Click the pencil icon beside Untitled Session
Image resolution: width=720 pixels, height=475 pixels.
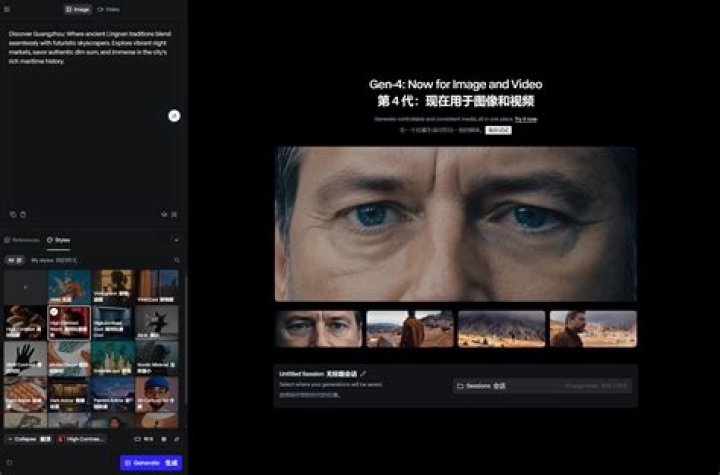(x=363, y=373)
